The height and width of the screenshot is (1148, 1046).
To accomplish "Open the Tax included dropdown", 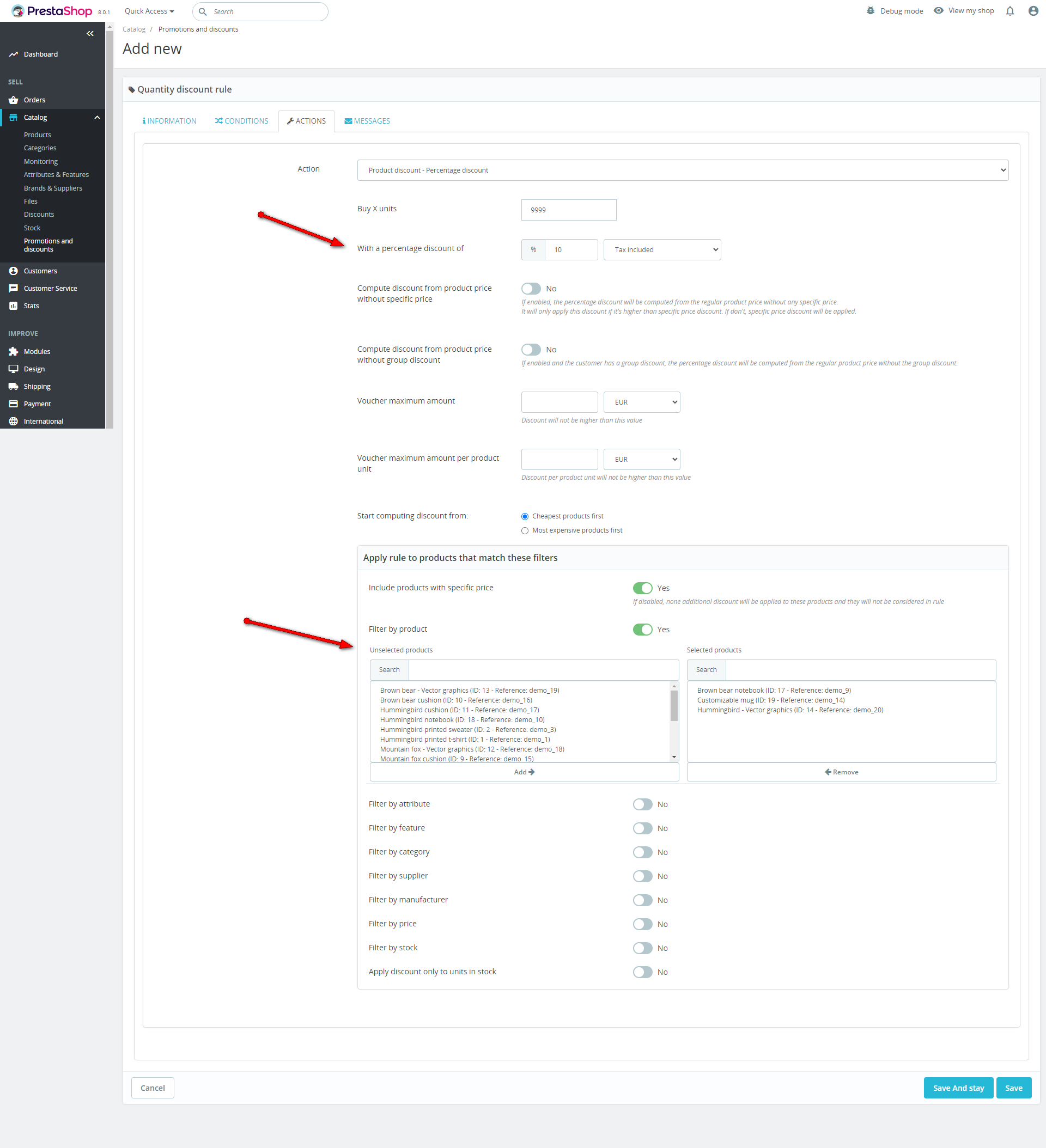I will [661, 249].
